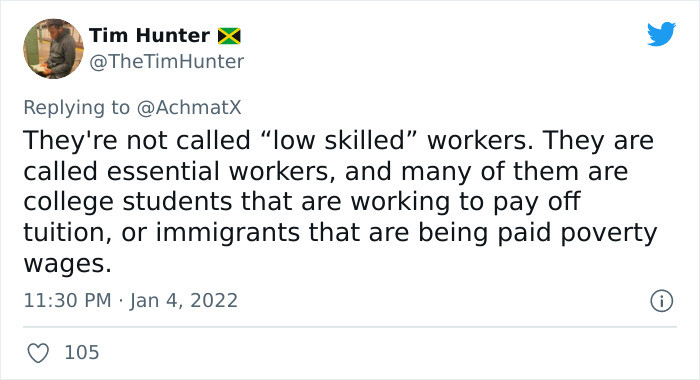The width and height of the screenshot is (700, 380).
Task: Click the 11:30 PM timestamp
Action: click(67, 300)
